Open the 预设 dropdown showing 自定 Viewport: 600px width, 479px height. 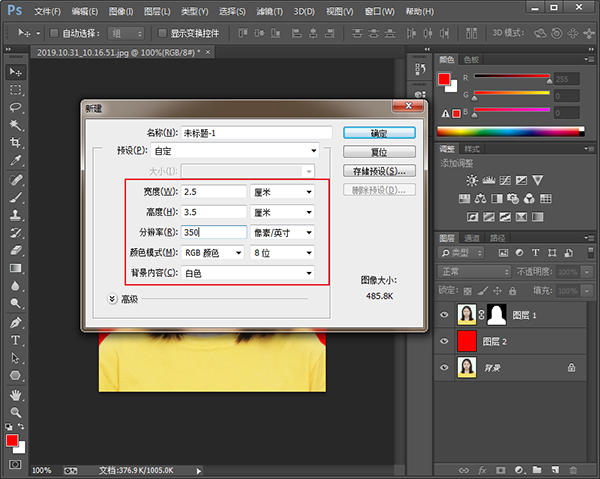(x=248, y=151)
